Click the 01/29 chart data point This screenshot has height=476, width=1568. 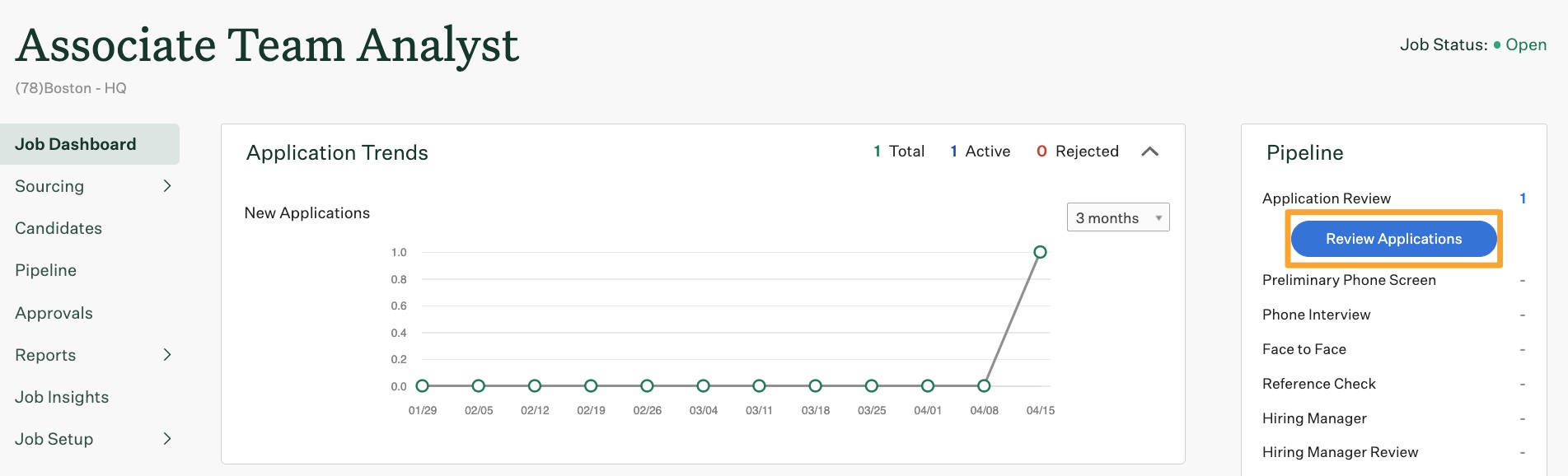(x=423, y=385)
